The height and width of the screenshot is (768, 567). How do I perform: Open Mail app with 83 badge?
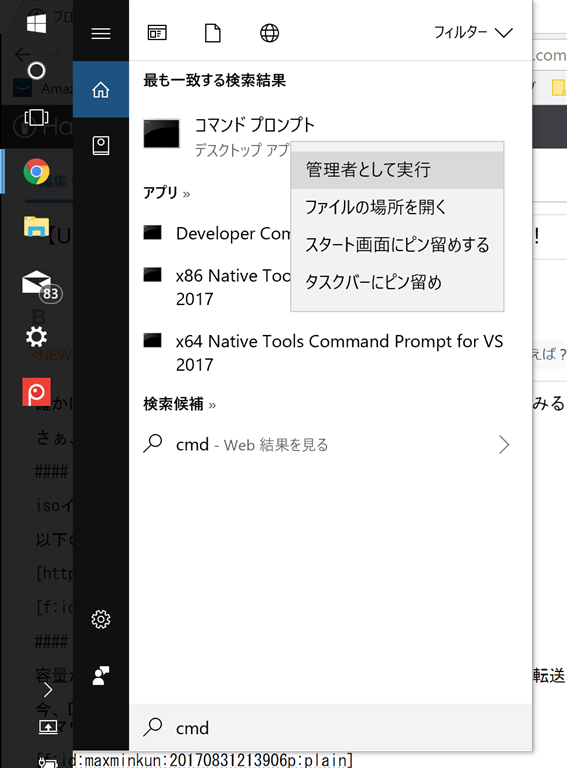coord(41,287)
